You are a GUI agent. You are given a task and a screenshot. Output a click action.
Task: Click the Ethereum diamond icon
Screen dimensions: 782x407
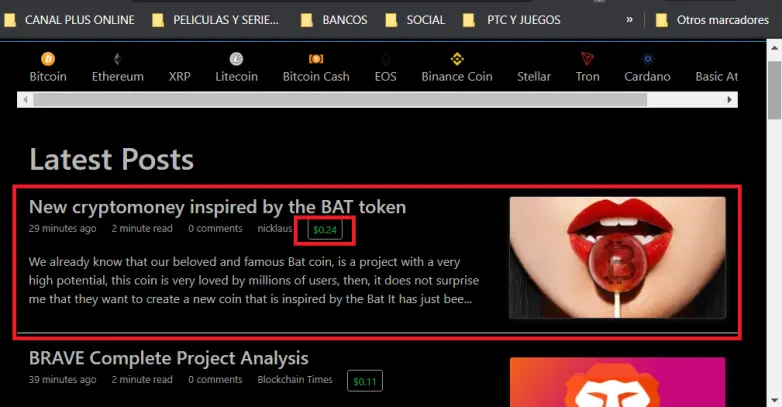(117, 59)
